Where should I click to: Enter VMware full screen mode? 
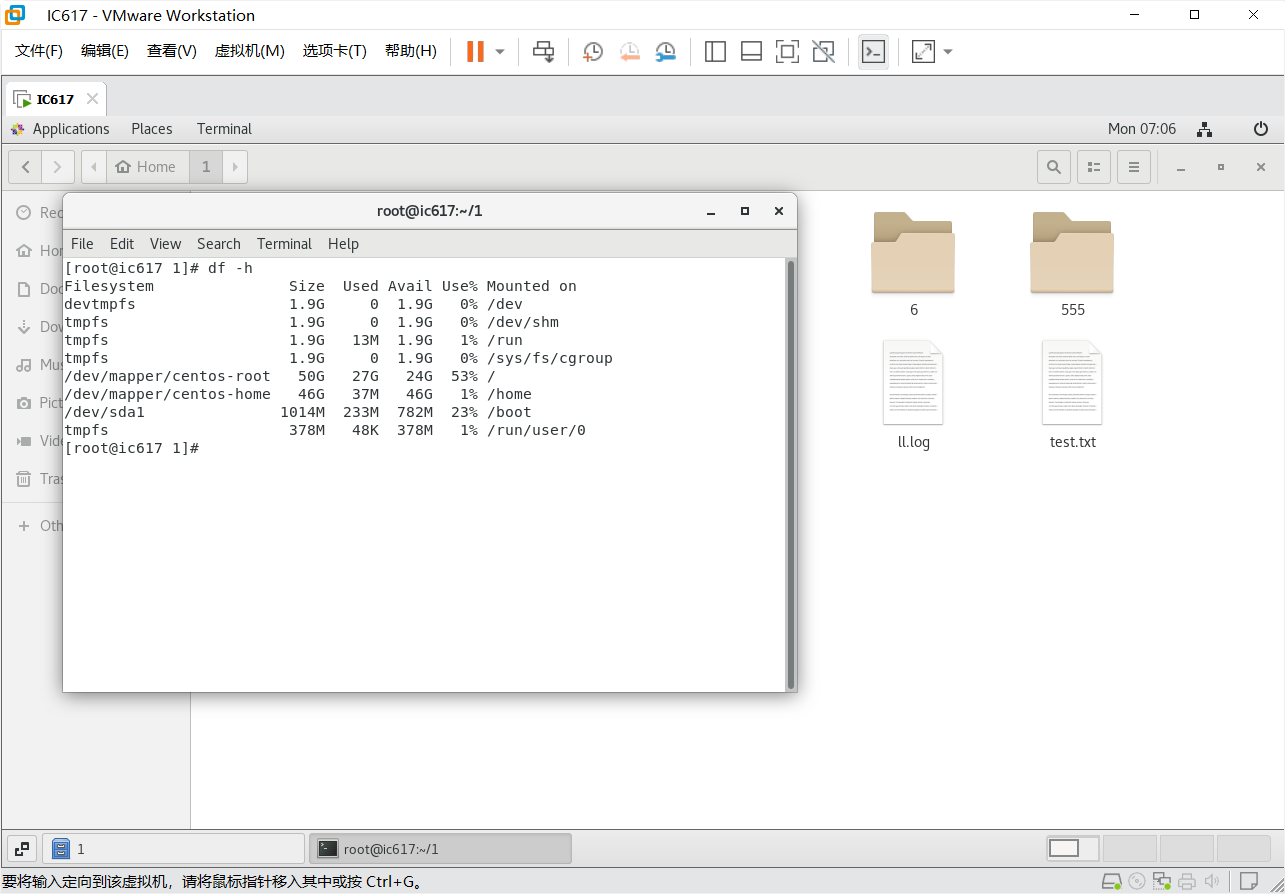(787, 52)
